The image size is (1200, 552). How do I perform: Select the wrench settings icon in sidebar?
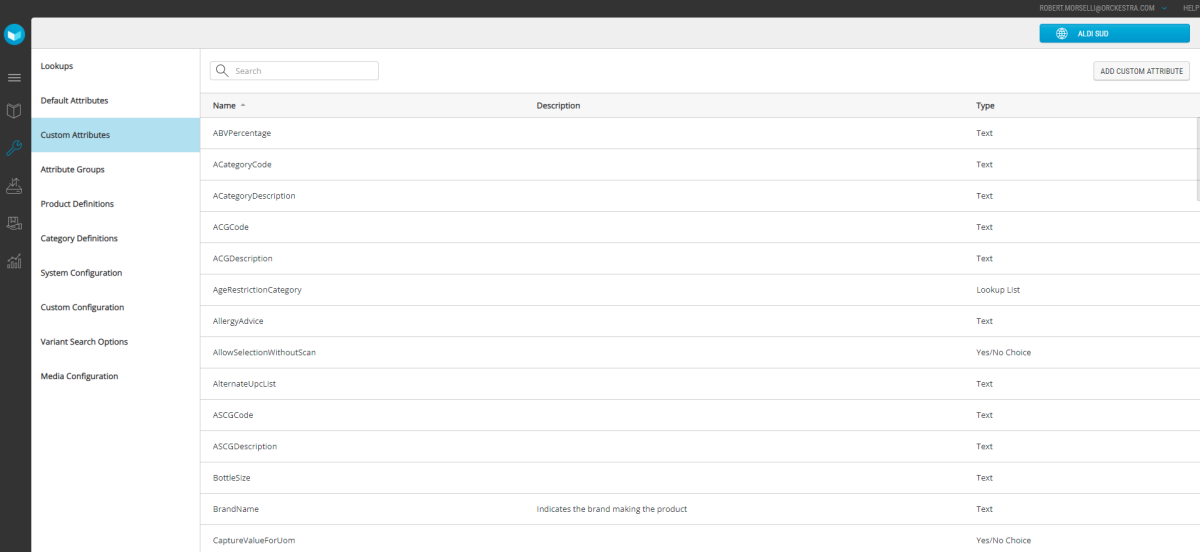(14, 148)
